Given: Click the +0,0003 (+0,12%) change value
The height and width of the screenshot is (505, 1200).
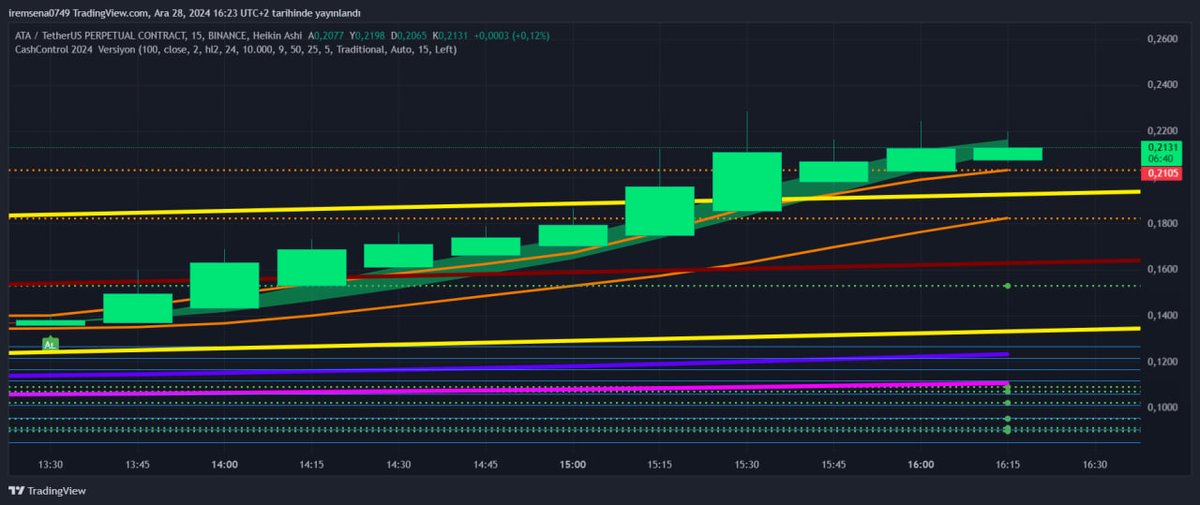Looking at the screenshot, I should (513, 35).
